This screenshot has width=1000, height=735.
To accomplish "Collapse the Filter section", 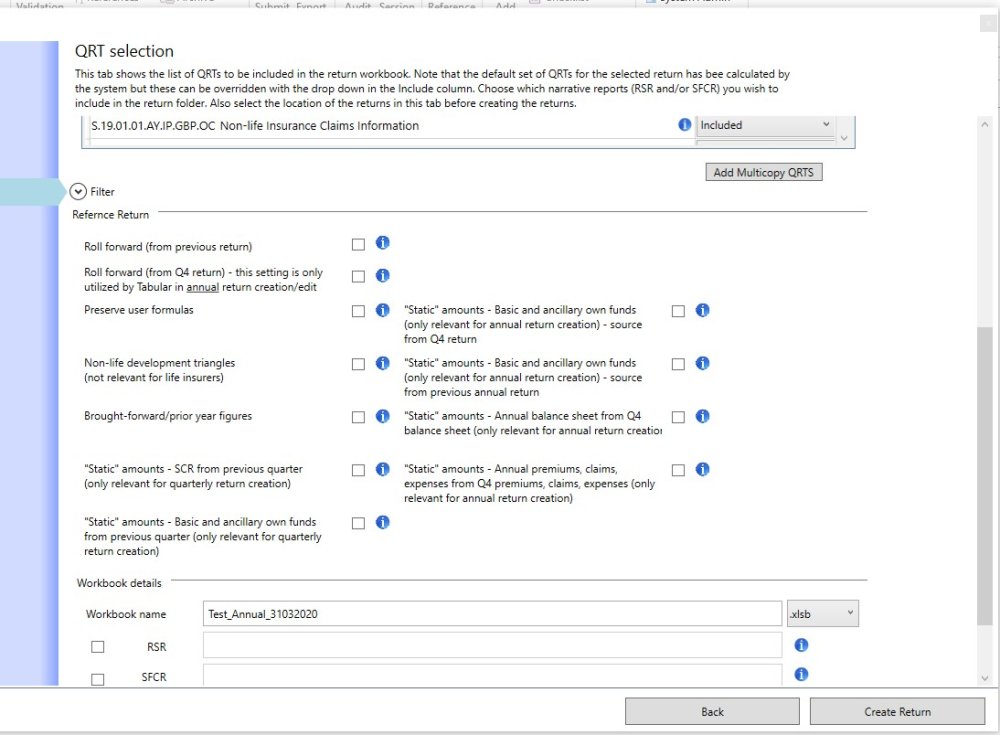I will pos(77,190).
